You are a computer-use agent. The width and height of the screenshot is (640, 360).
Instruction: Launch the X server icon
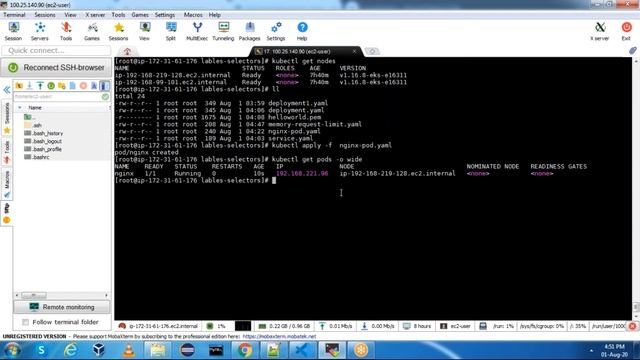pos(600,31)
